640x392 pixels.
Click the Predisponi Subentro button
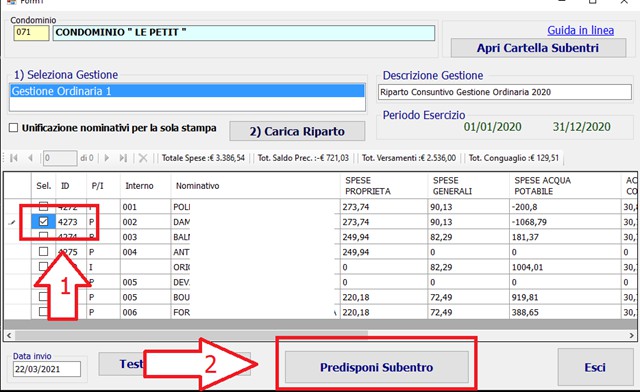click(376, 367)
